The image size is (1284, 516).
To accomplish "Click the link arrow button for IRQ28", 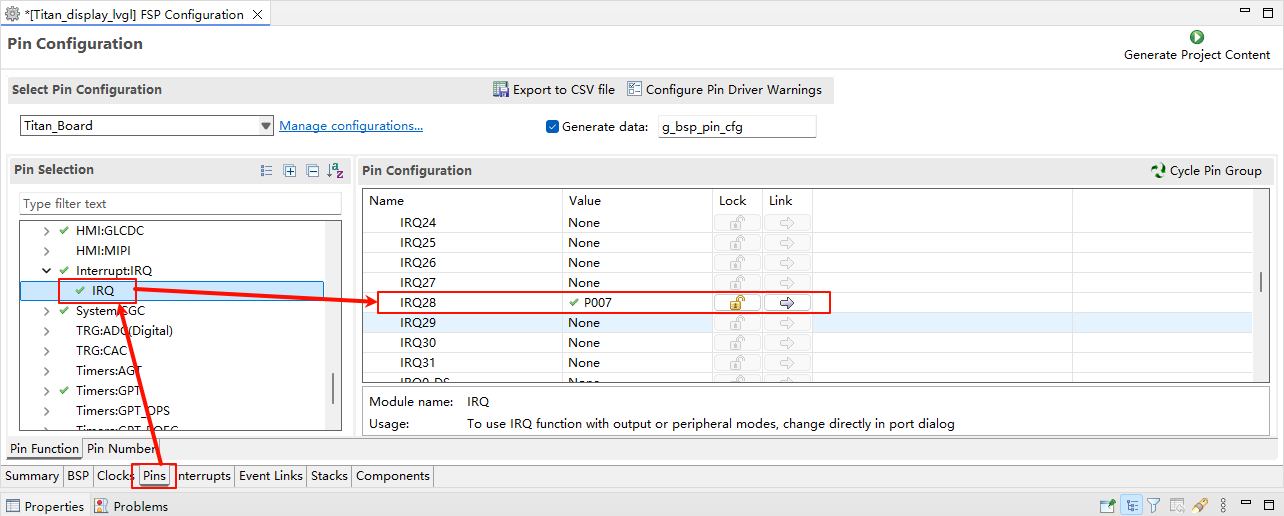I will 787,303.
